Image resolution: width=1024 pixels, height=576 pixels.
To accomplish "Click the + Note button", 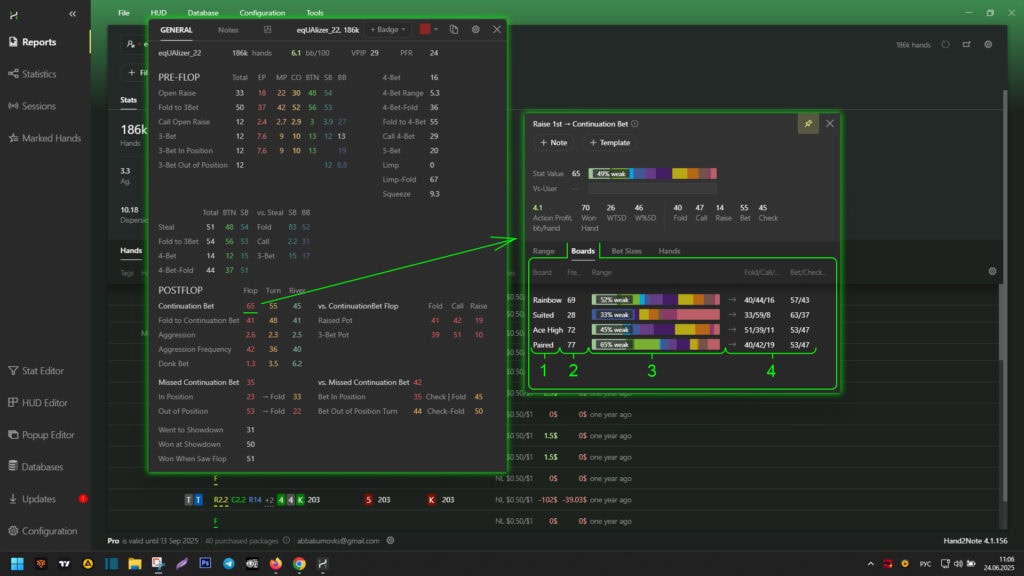I will click(553, 143).
